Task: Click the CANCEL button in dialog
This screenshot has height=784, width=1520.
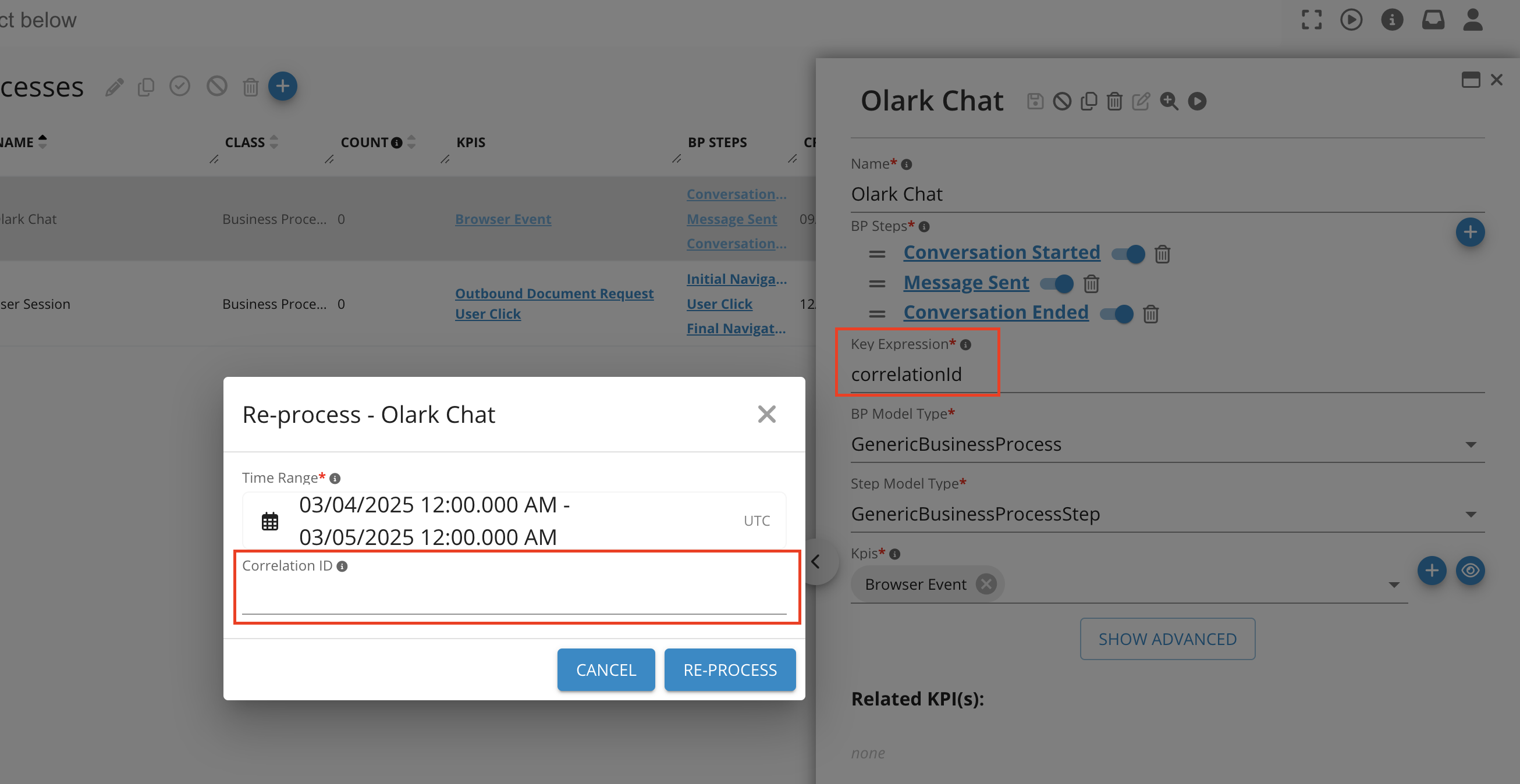Action: pos(605,669)
